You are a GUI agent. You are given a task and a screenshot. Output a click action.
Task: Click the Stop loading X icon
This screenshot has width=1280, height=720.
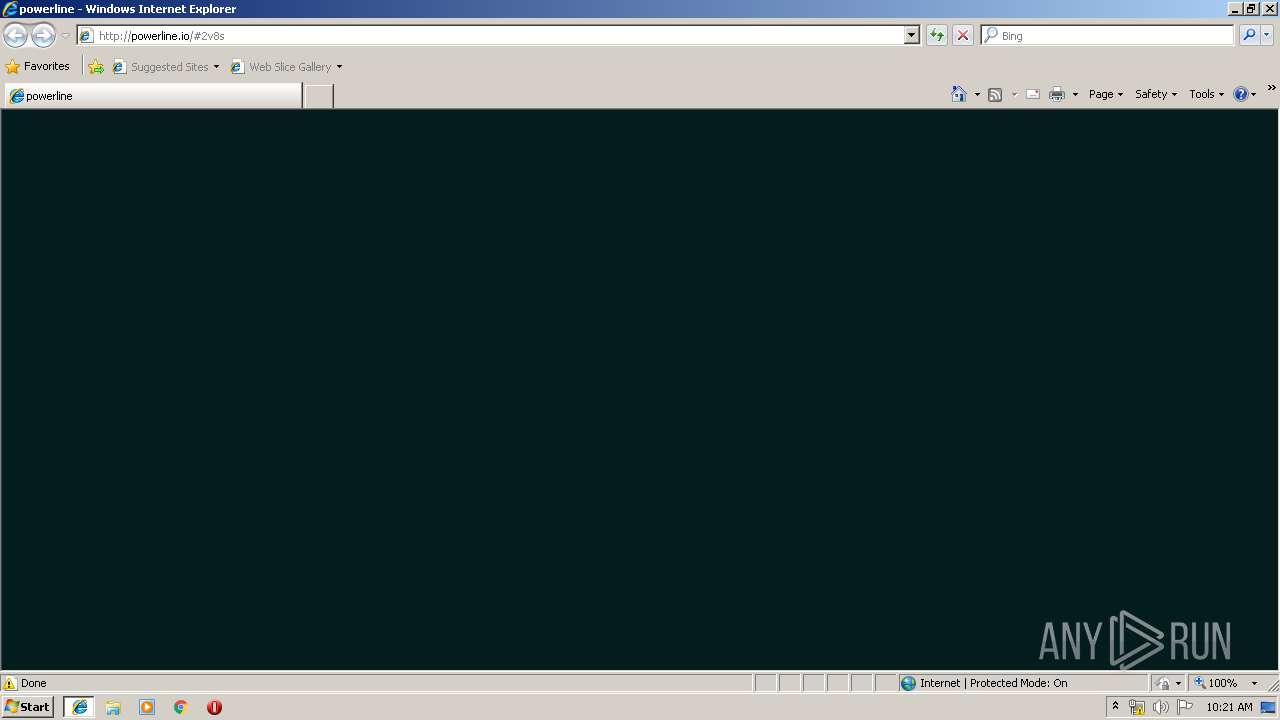point(963,36)
